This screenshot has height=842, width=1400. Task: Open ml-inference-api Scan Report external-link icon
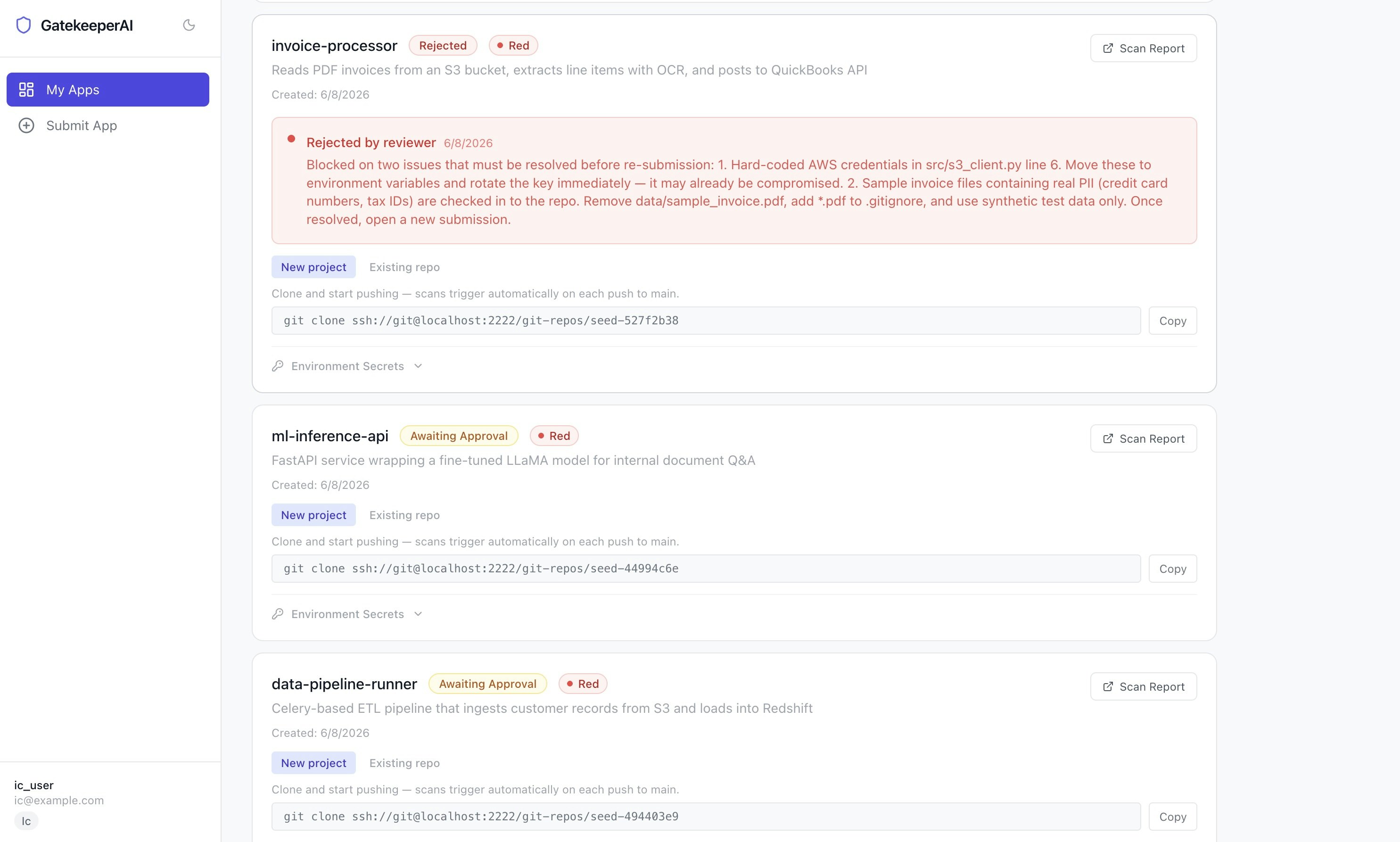click(x=1107, y=438)
